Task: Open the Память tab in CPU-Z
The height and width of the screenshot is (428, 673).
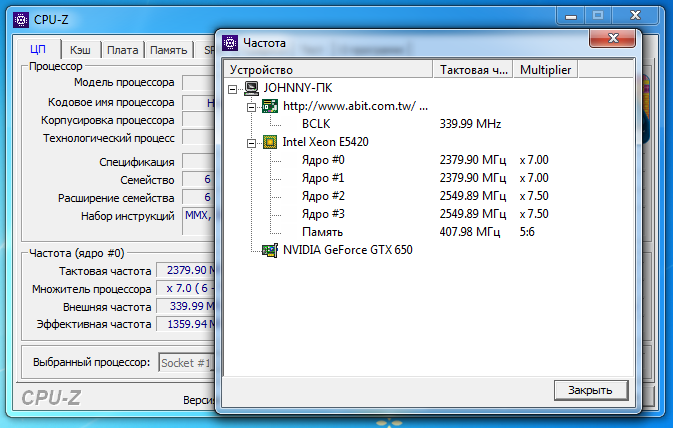Action: click(x=169, y=50)
